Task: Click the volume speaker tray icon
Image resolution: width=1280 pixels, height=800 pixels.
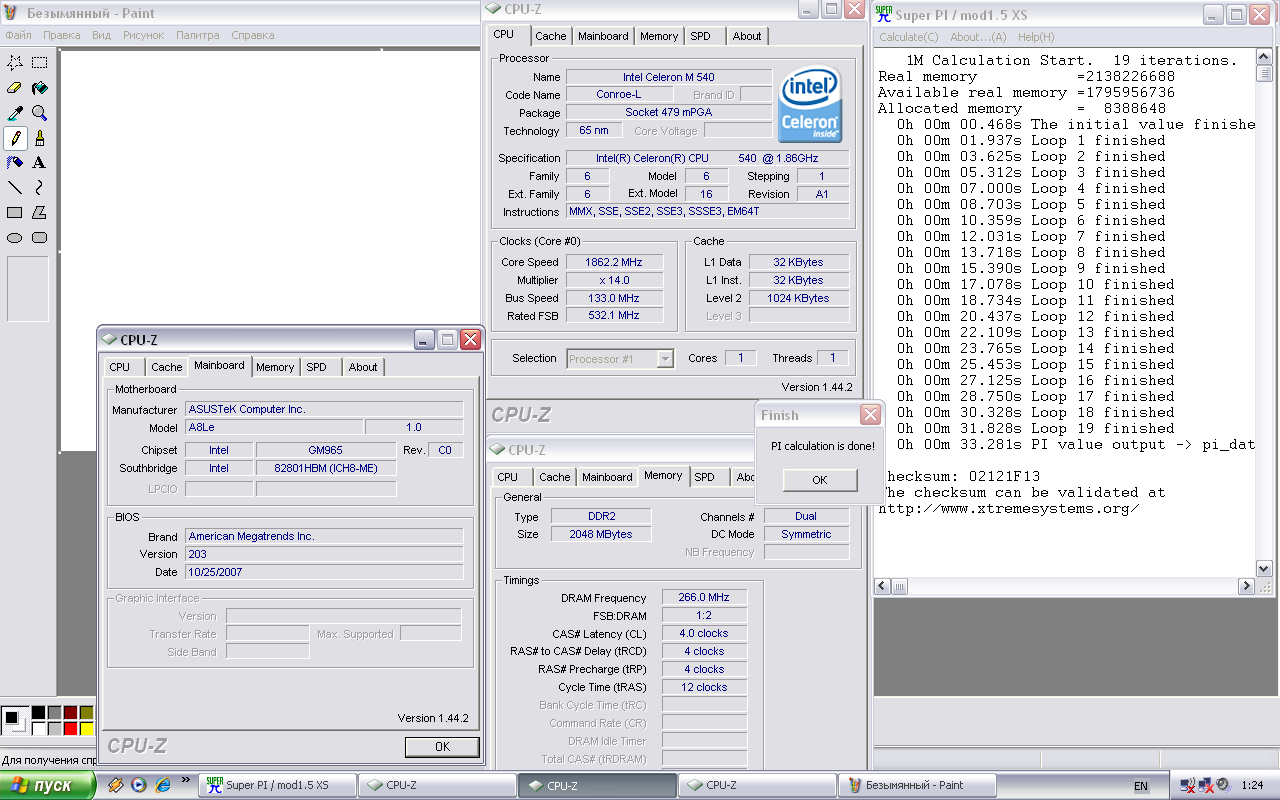Action: tap(1223, 785)
